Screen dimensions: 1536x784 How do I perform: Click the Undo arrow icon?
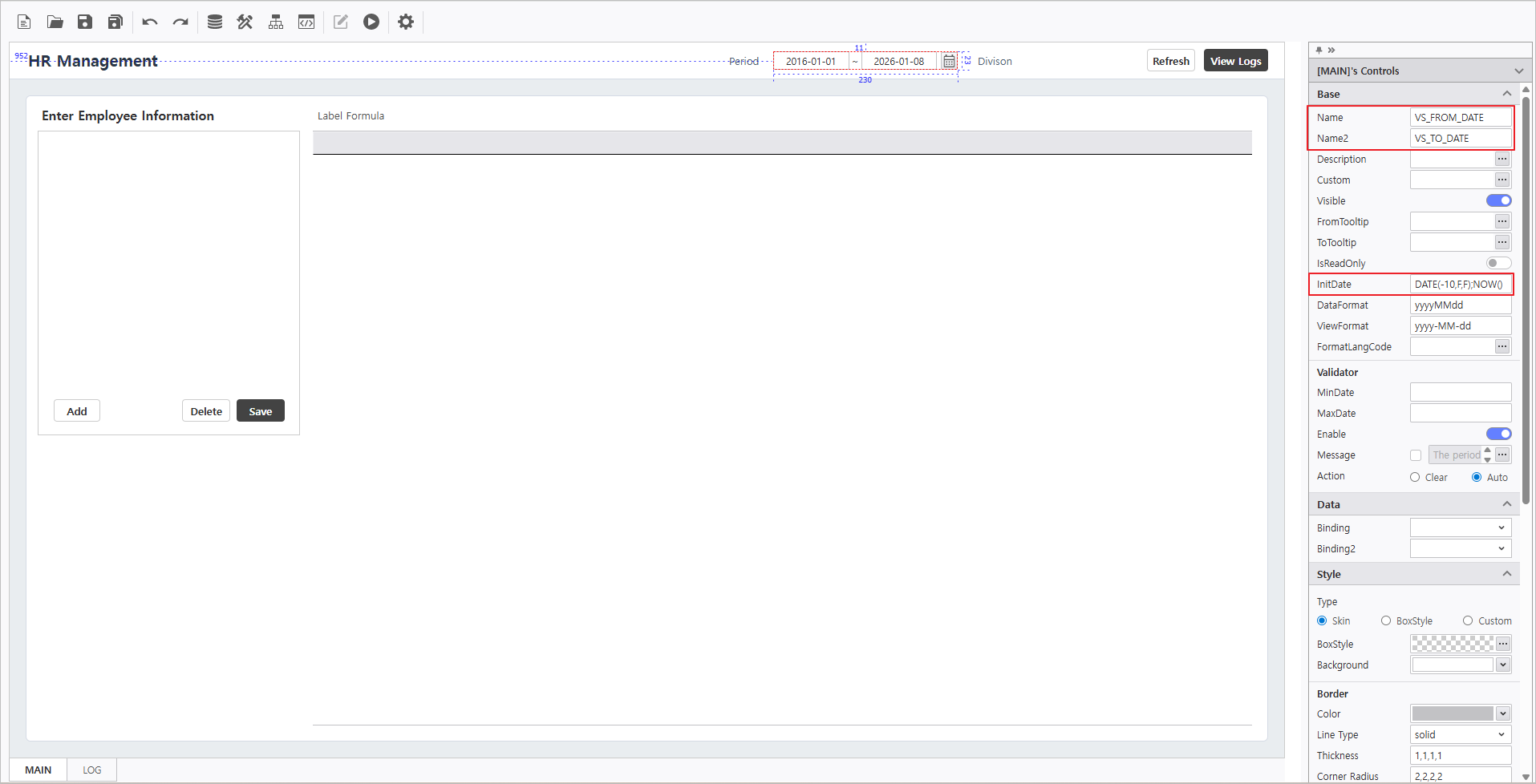pos(150,22)
